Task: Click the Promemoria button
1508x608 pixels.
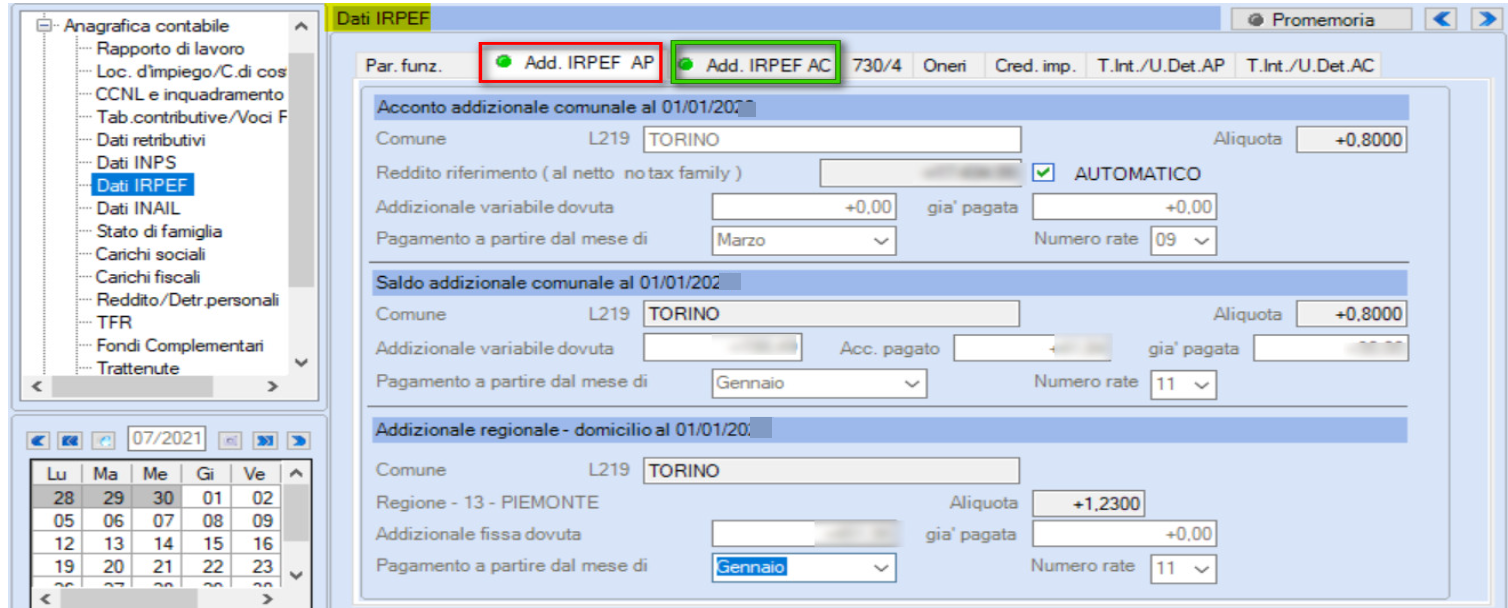Action: point(1323,20)
